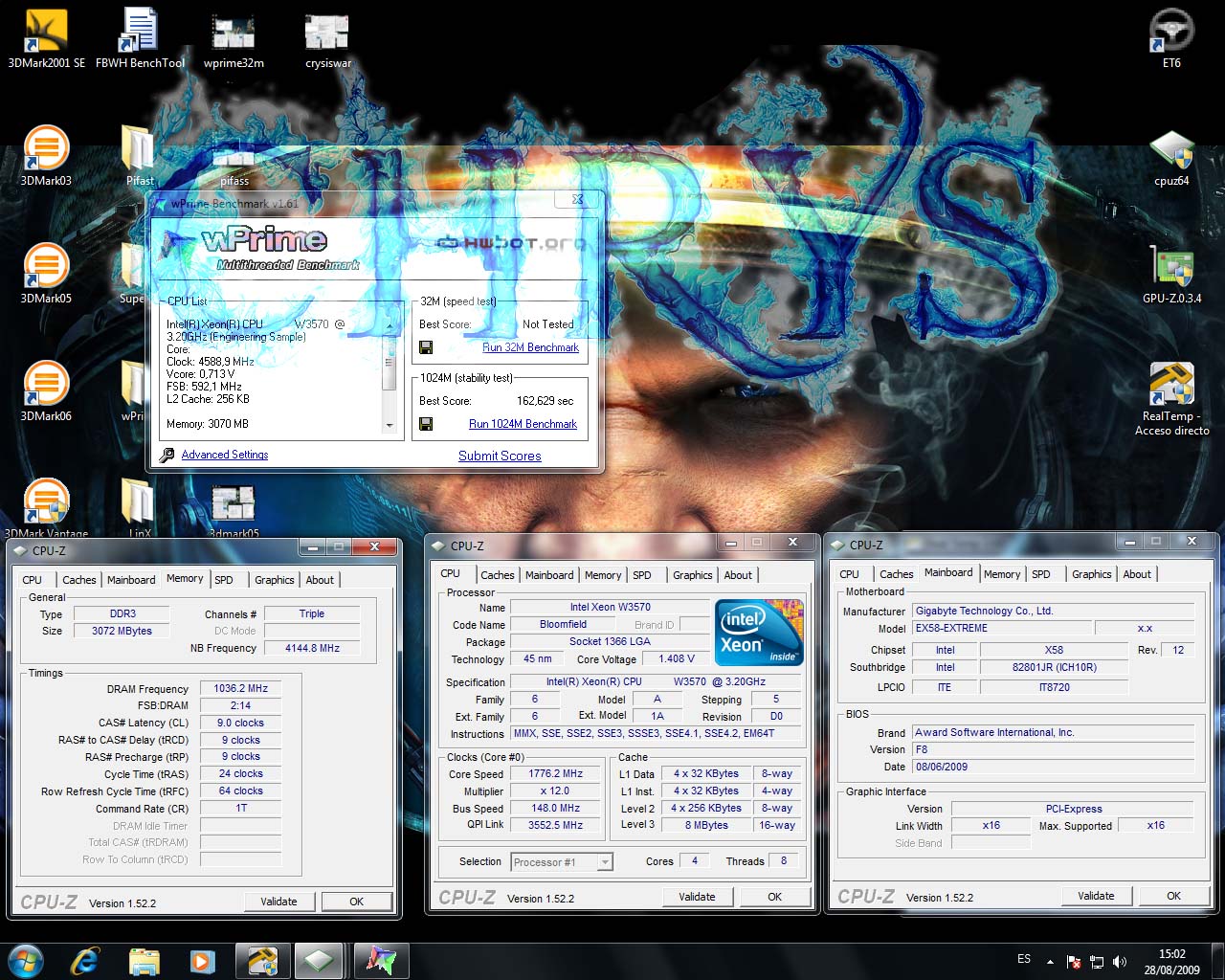1225x980 pixels.
Task: Open the 3DMark03 desktop shortcut
Action: pos(46,155)
